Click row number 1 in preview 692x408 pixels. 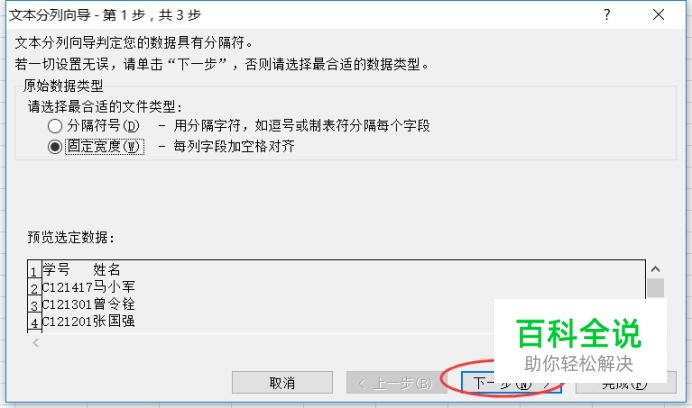[x=34, y=271]
